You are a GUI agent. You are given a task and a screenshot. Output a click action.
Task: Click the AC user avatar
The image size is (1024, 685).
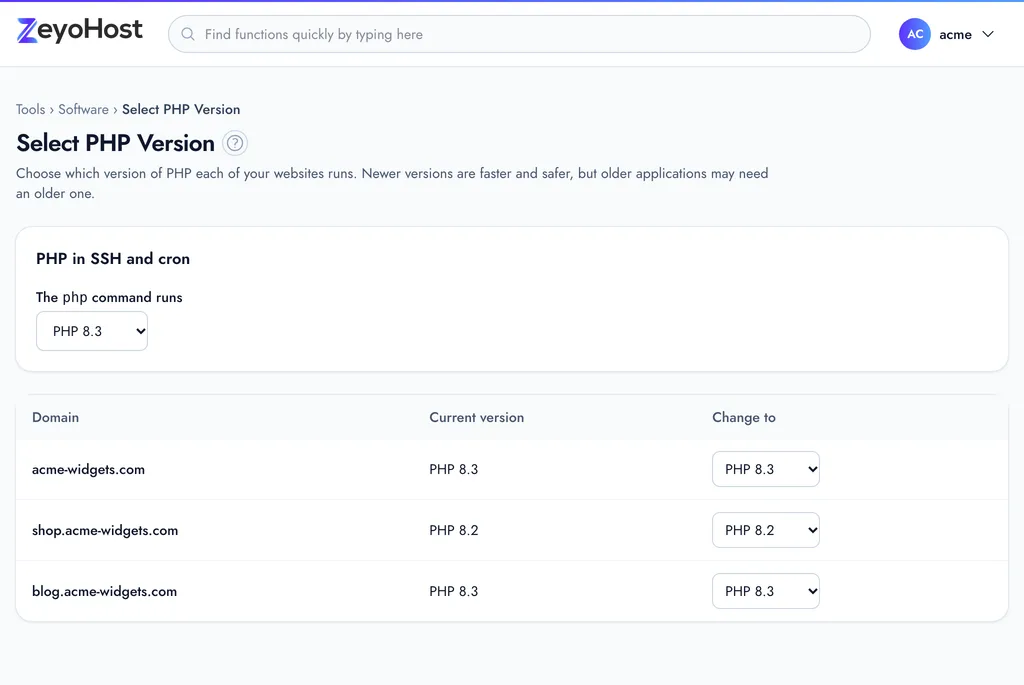point(914,34)
